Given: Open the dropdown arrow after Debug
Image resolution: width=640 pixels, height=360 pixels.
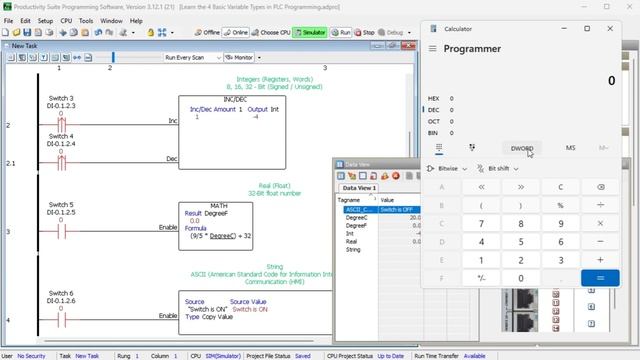Looking at the screenshot, I should point(409,33).
